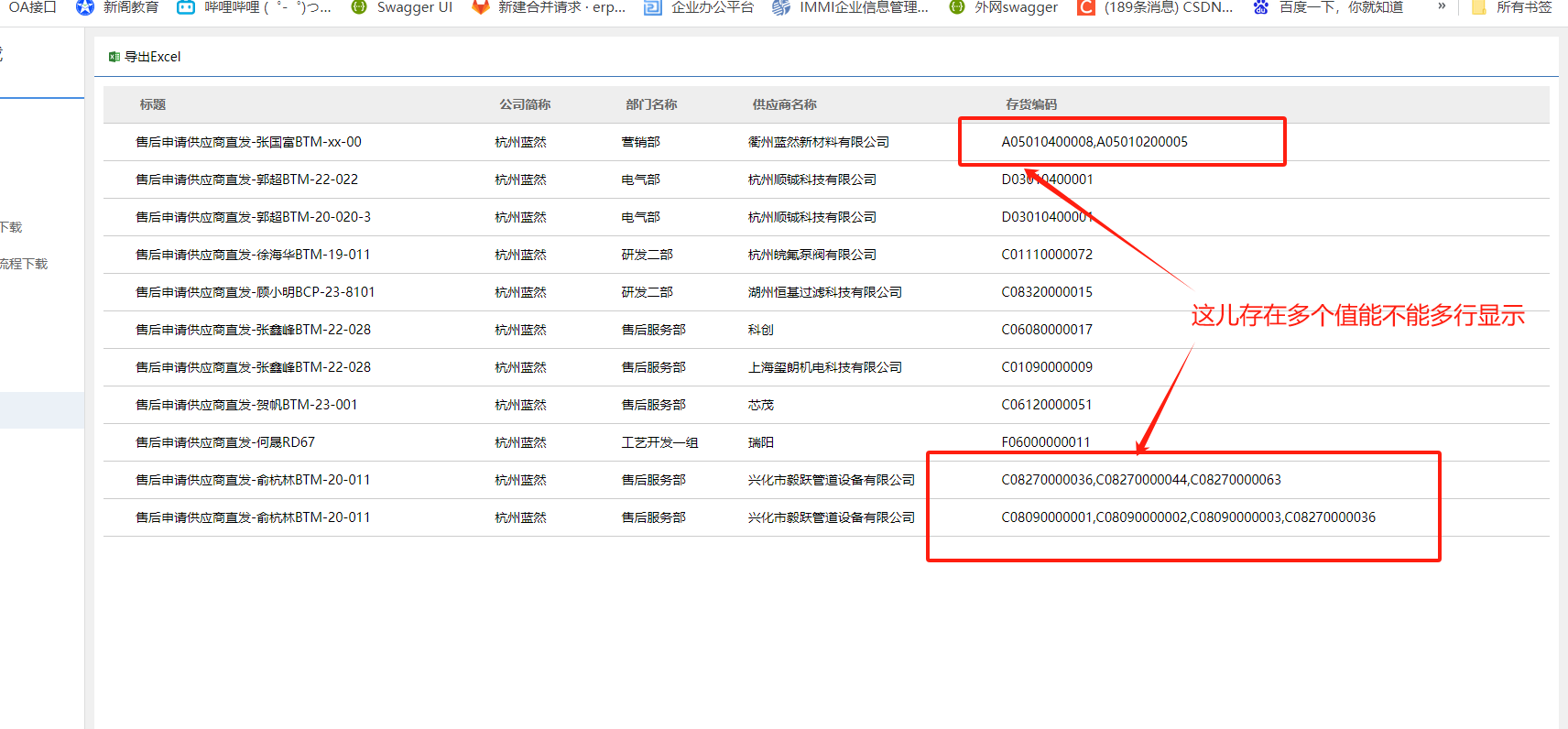Click 电气部 in the 郭超BTM-22-022 row
The width and height of the screenshot is (1568, 729).
click(640, 180)
